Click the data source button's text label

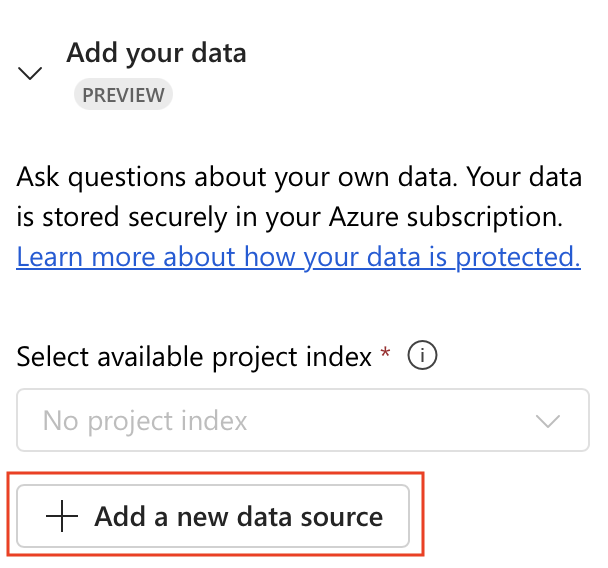[238, 517]
